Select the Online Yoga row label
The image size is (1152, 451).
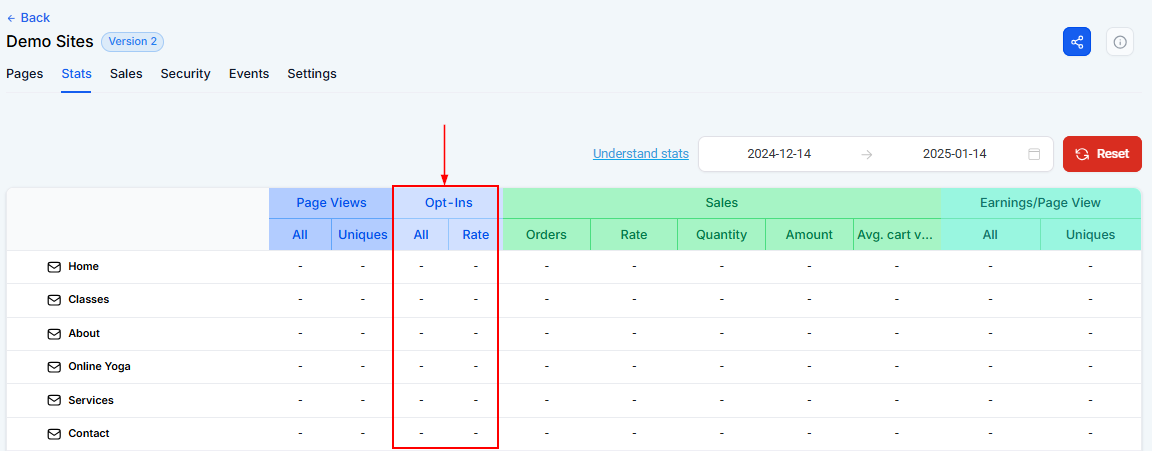pos(99,367)
